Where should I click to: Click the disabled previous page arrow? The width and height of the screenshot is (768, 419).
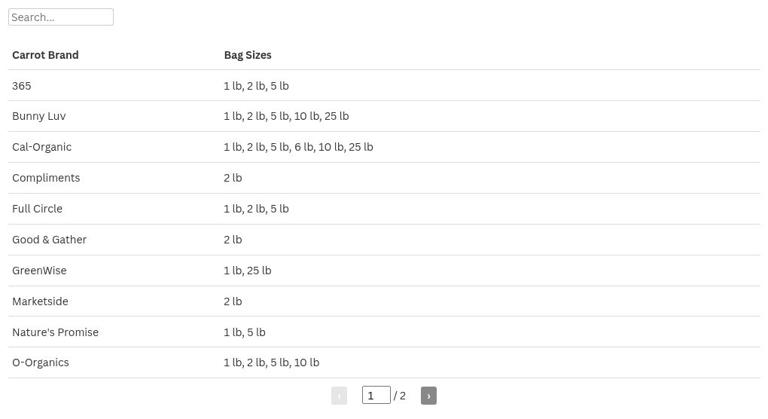click(x=339, y=395)
